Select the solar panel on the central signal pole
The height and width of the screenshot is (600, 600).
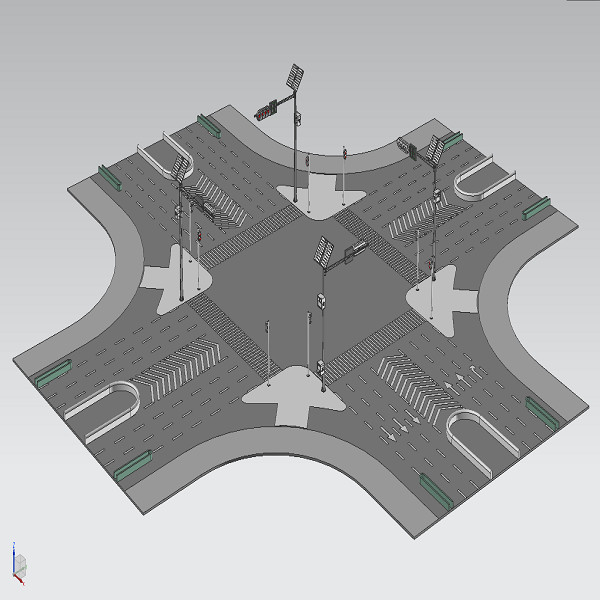point(324,250)
